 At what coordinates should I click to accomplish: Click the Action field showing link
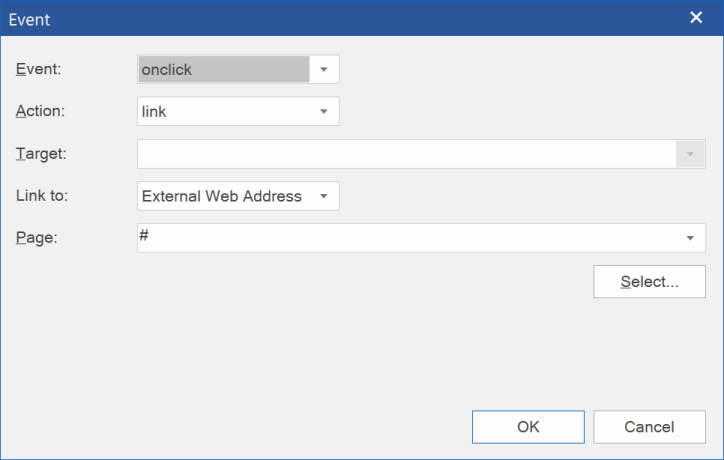click(x=238, y=111)
